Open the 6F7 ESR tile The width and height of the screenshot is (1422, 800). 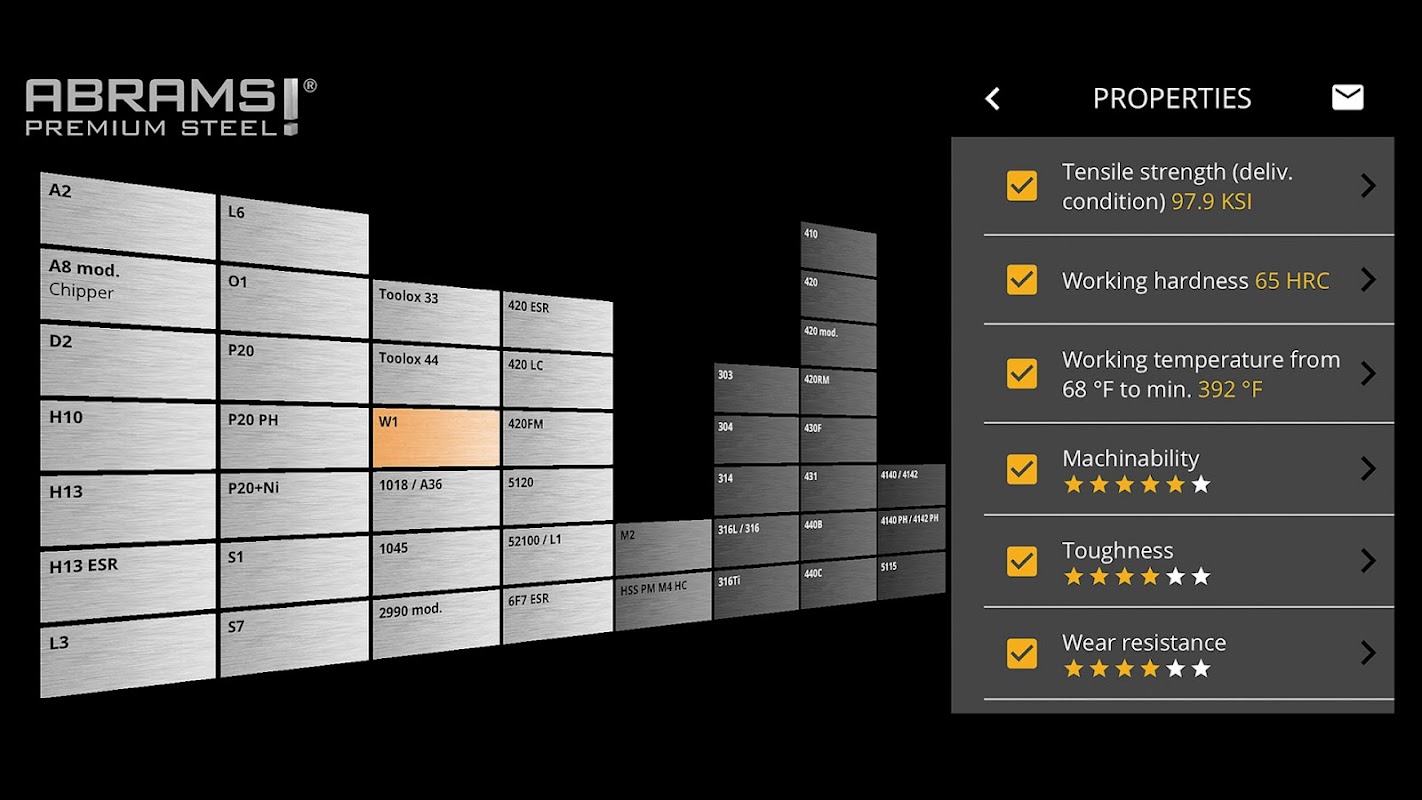(x=557, y=612)
